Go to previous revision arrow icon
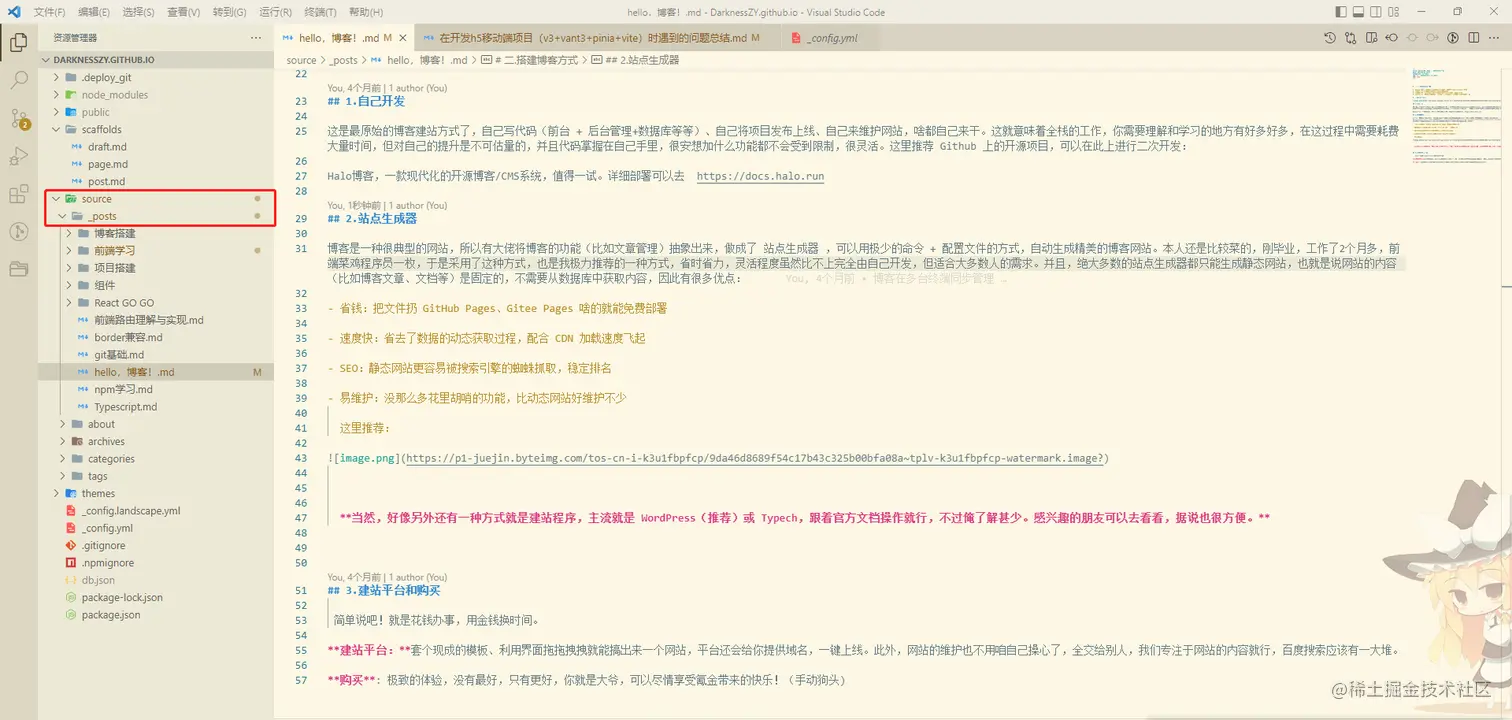 point(1391,38)
